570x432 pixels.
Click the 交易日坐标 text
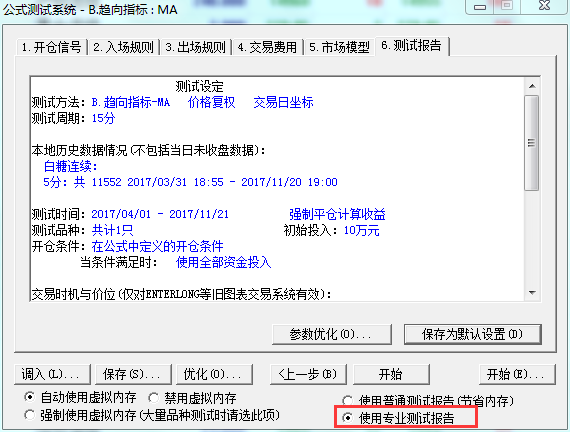[x=283, y=103]
